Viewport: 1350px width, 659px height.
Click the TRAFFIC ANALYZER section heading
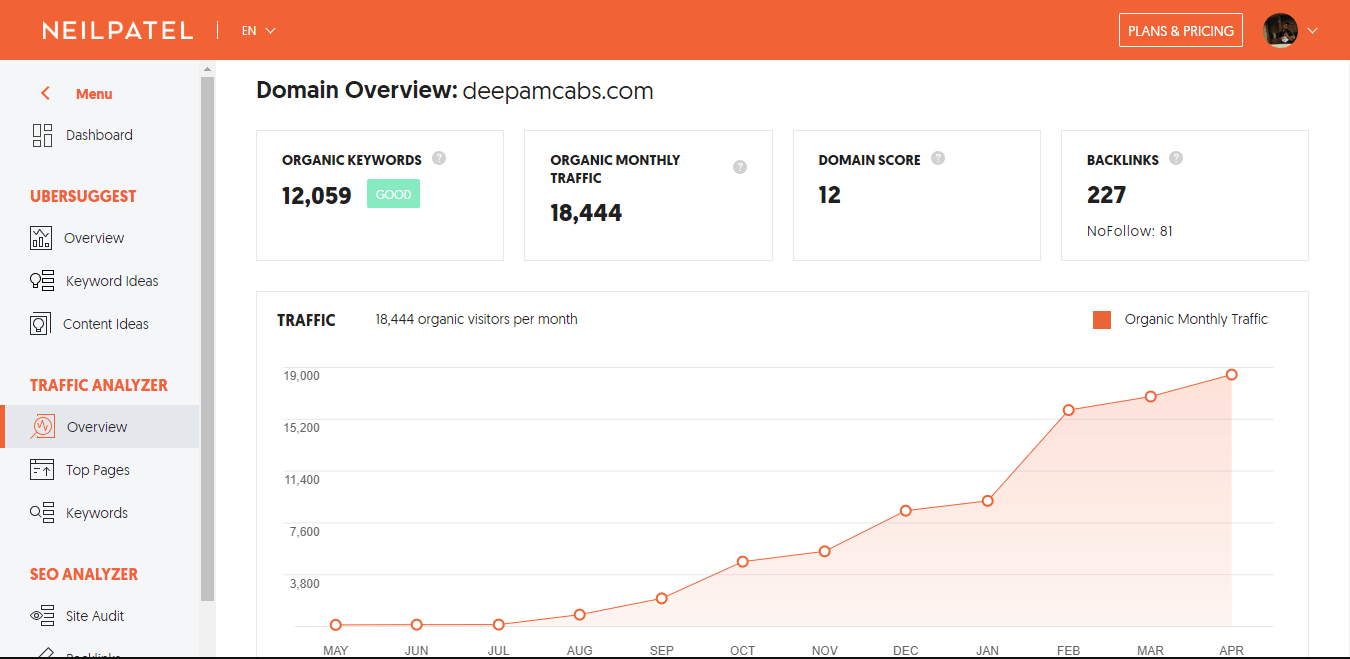[99, 385]
